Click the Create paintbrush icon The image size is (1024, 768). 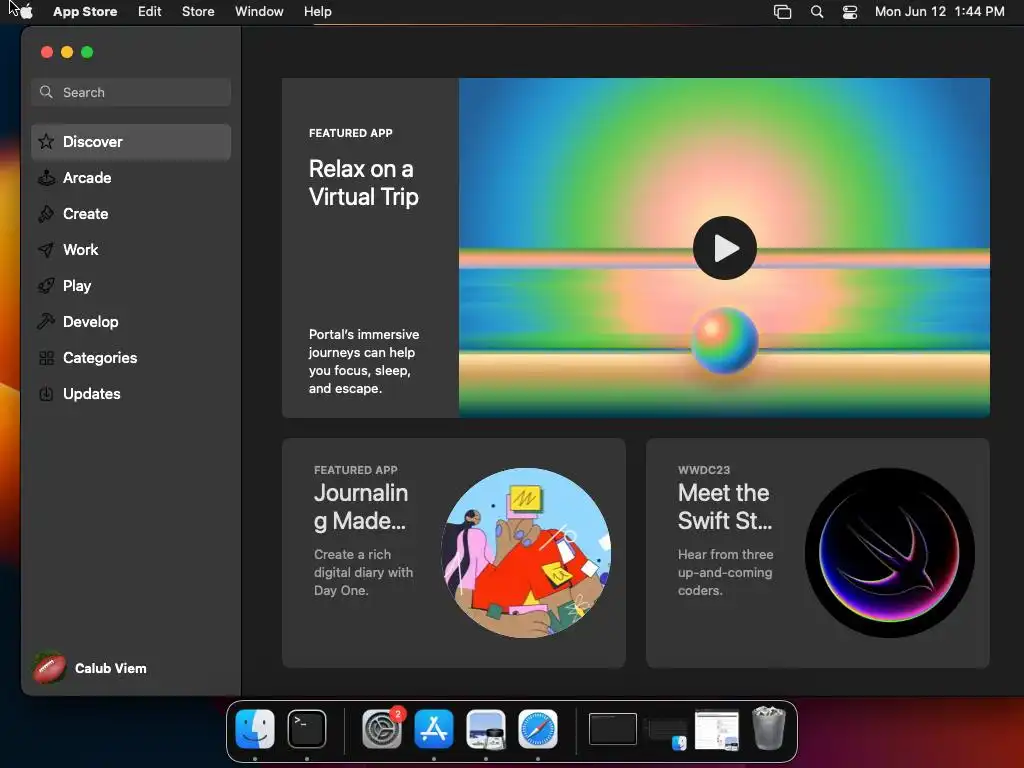(x=46, y=214)
